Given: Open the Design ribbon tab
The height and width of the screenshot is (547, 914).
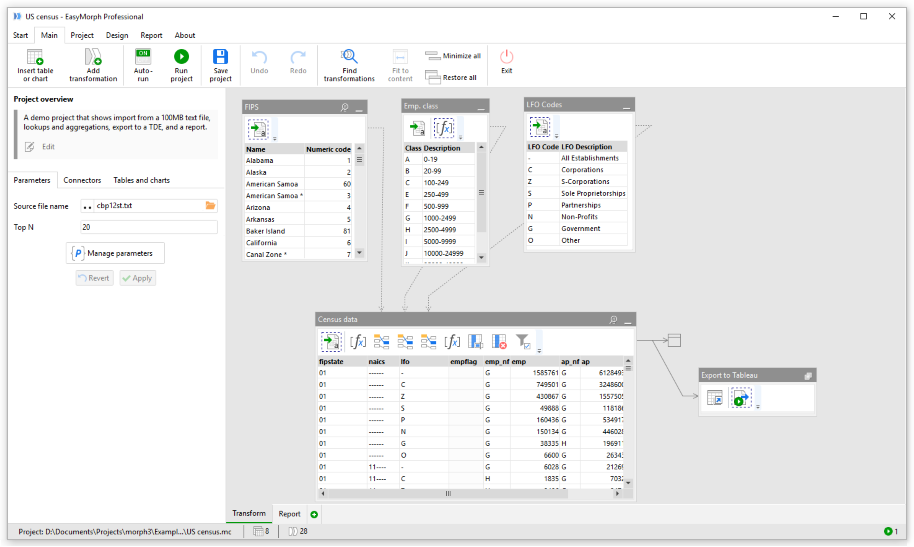Looking at the screenshot, I should click(x=117, y=36).
